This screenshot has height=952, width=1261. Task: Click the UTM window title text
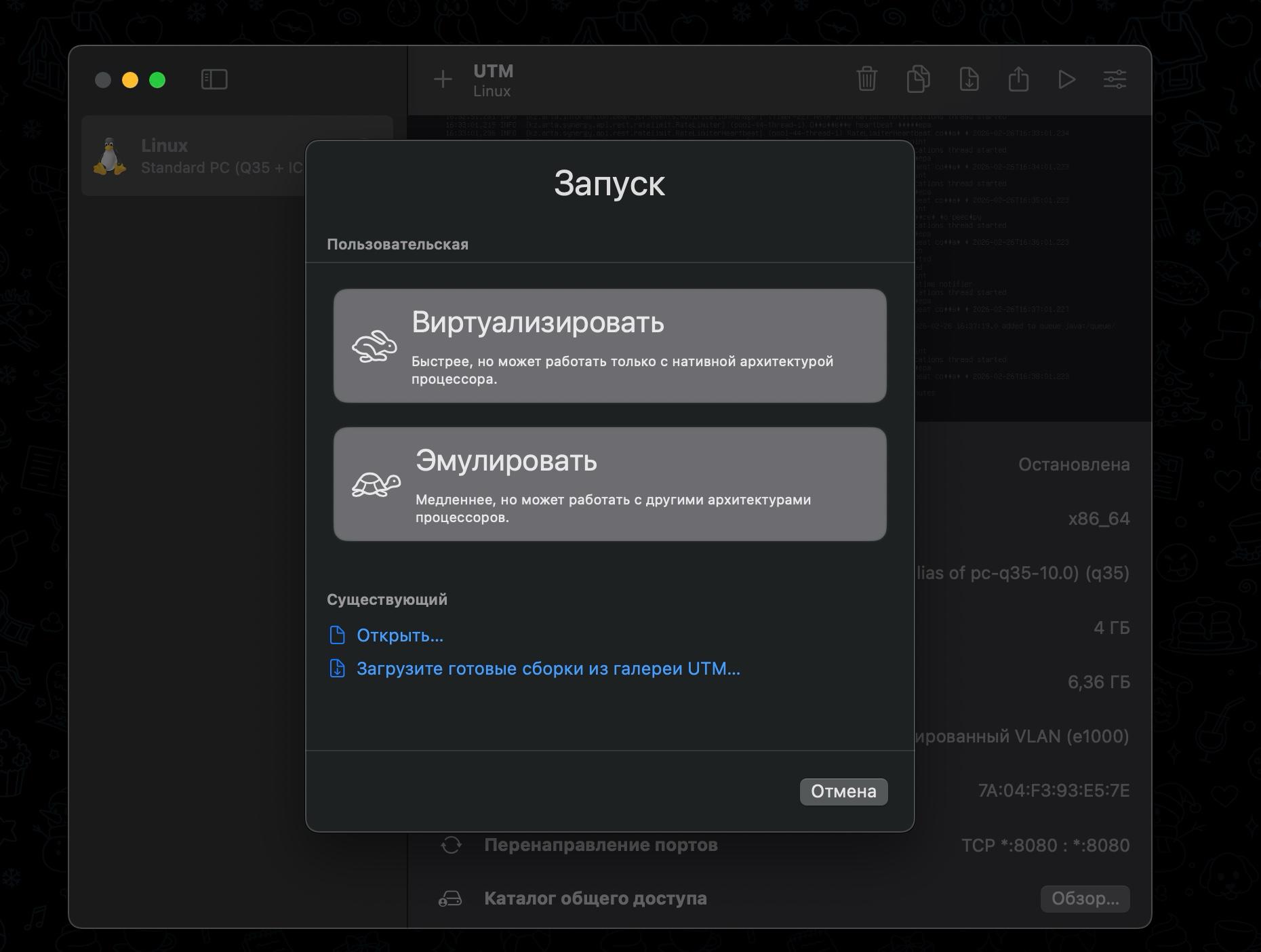494,71
